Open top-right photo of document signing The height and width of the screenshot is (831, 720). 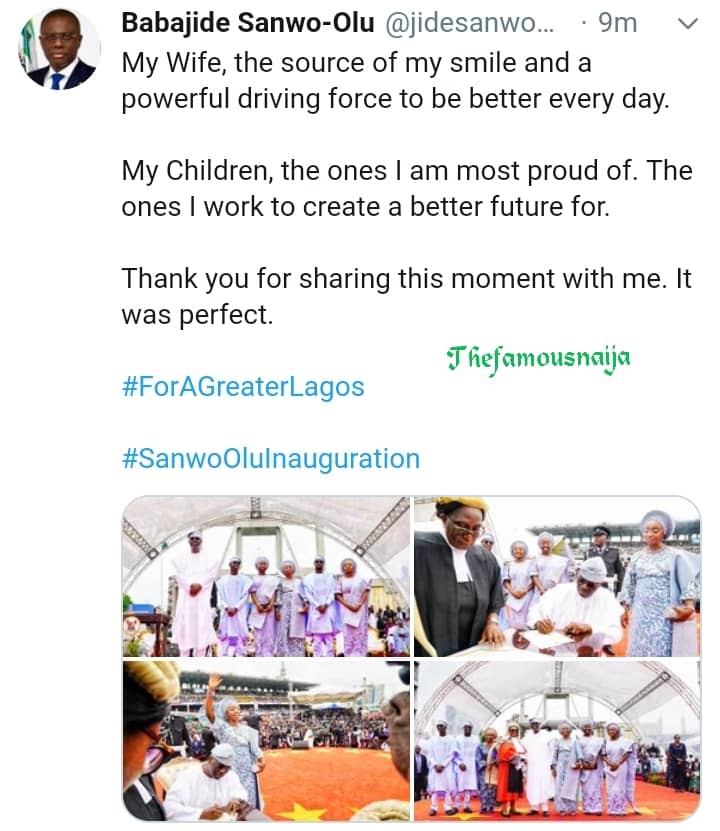click(x=557, y=575)
